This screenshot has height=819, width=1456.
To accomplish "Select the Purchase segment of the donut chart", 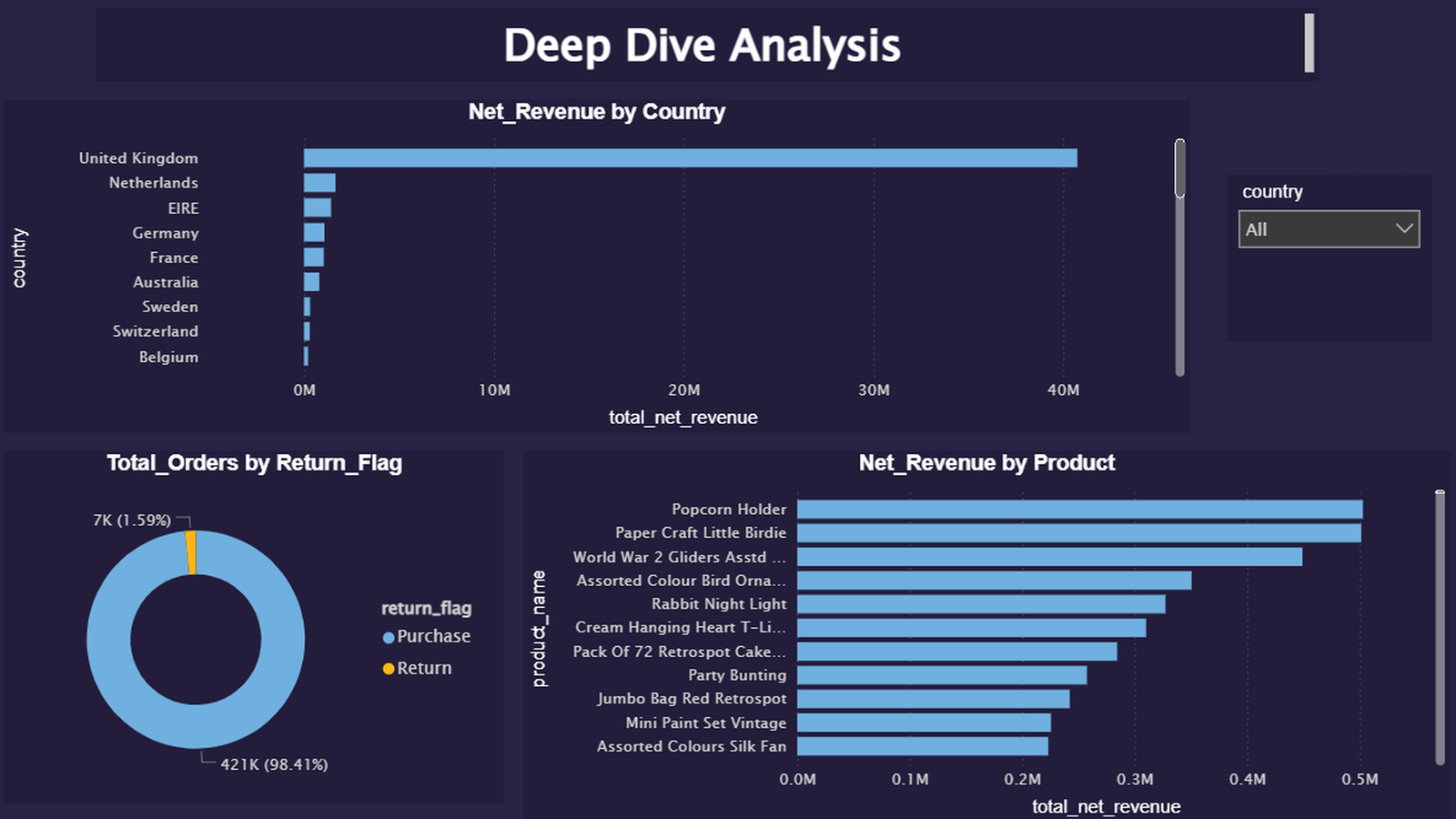I will click(196, 726).
